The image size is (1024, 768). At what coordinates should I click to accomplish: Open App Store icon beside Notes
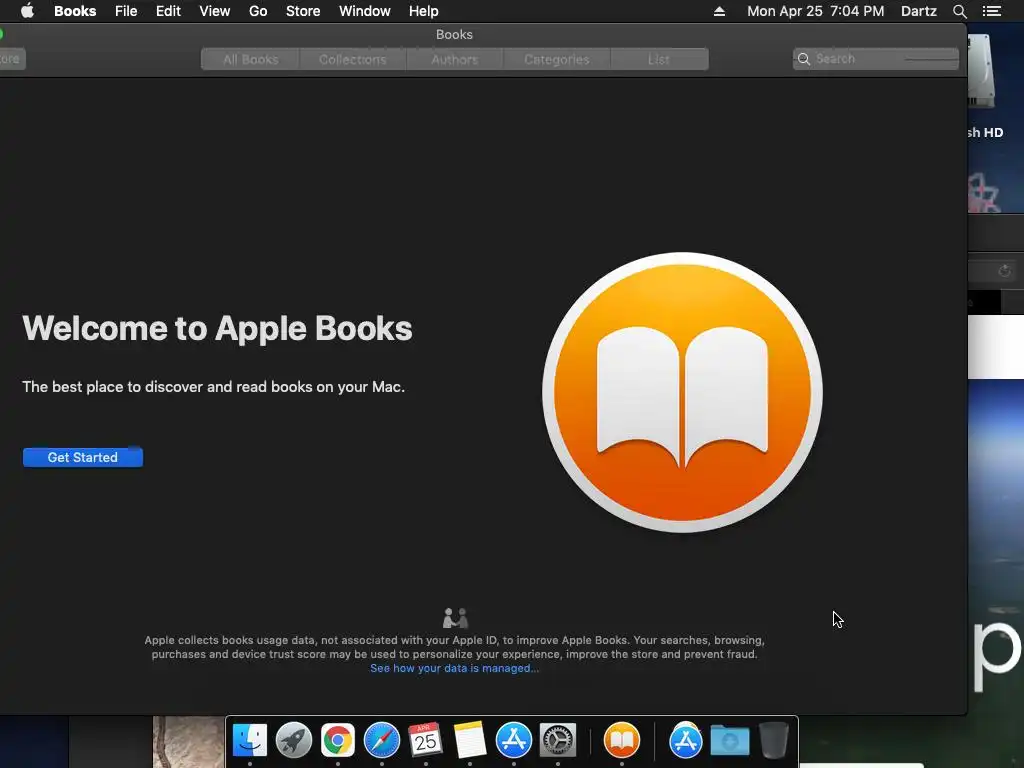(514, 741)
